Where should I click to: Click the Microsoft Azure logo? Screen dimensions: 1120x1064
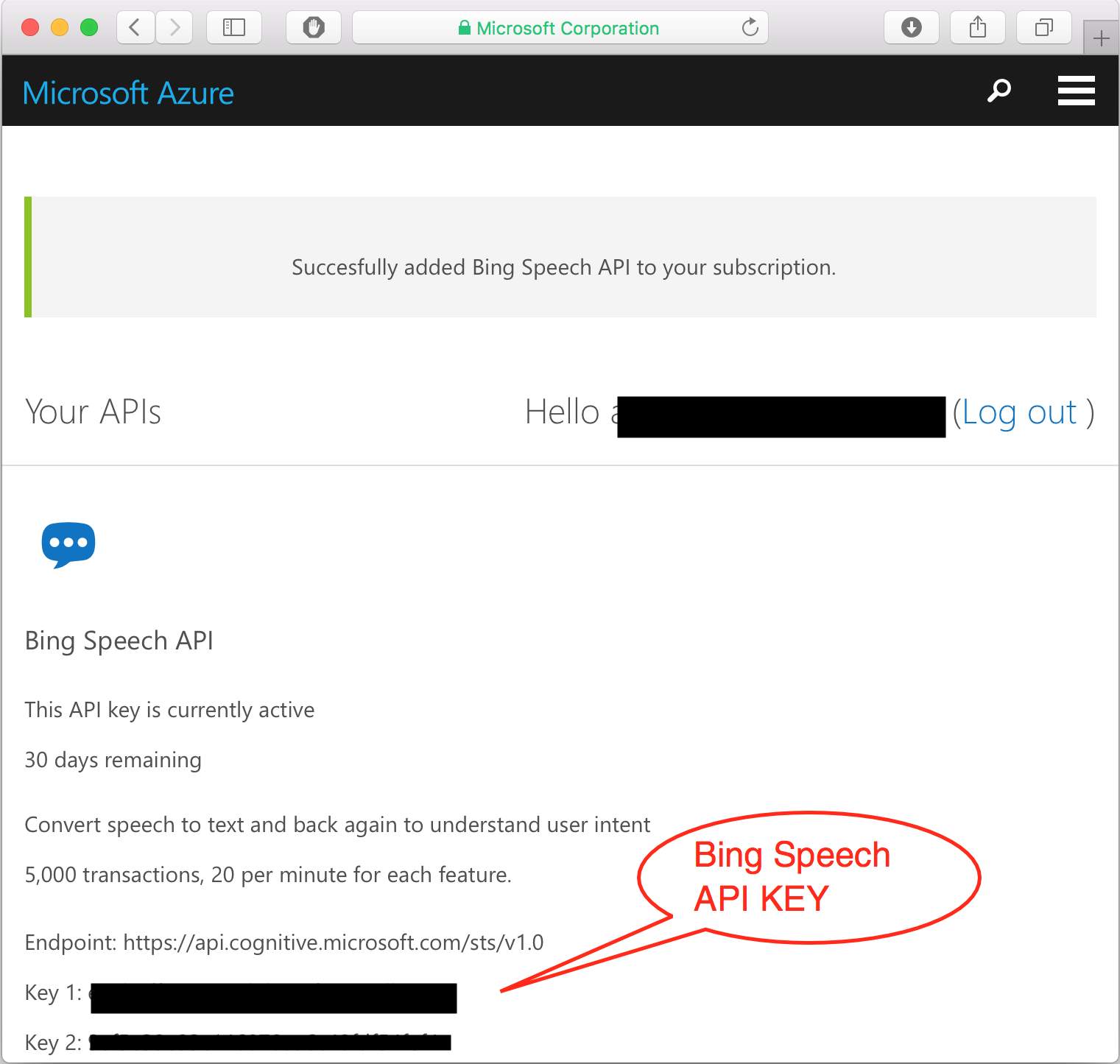tap(128, 94)
